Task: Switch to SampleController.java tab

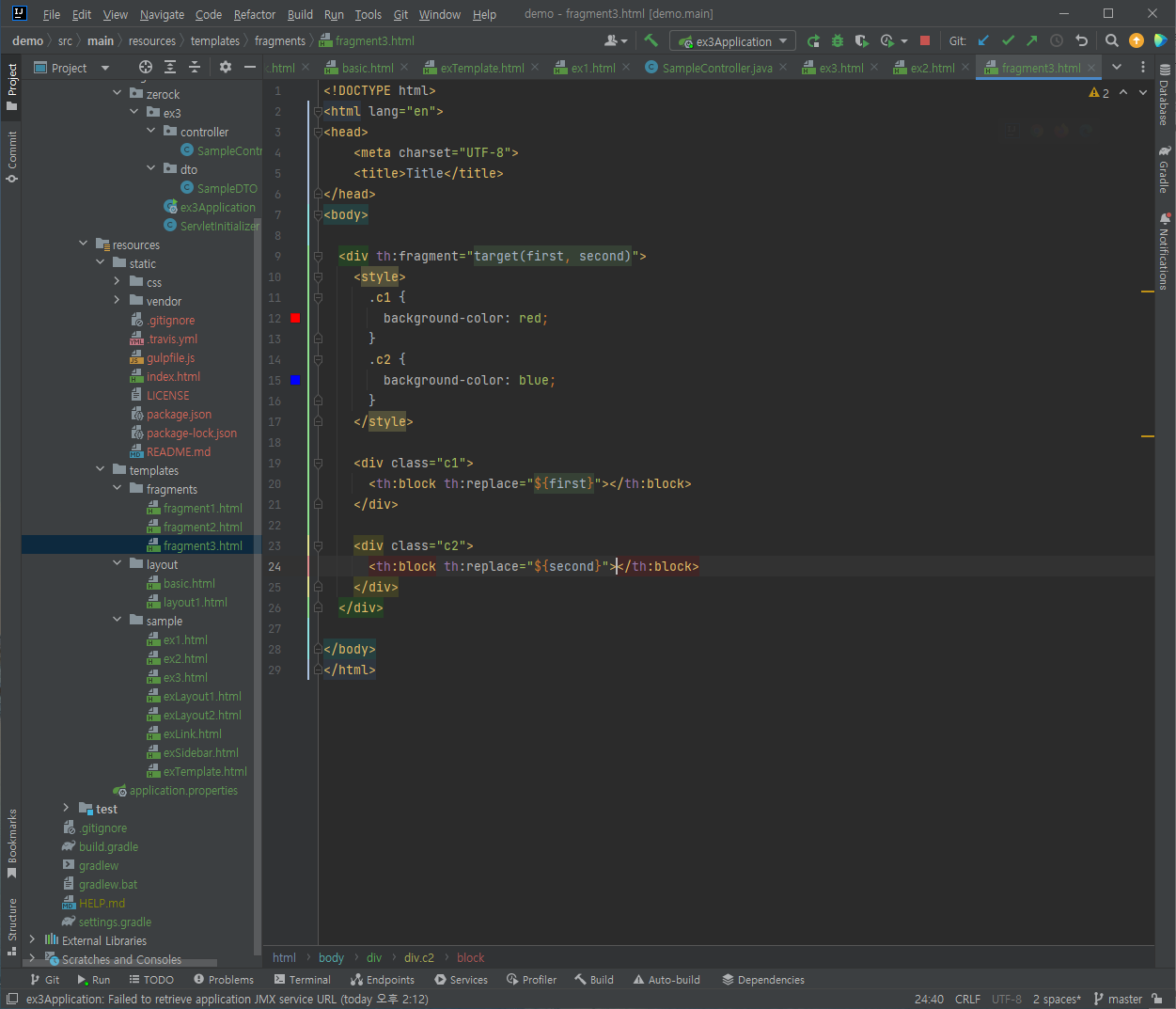Action: pos(717,68)
